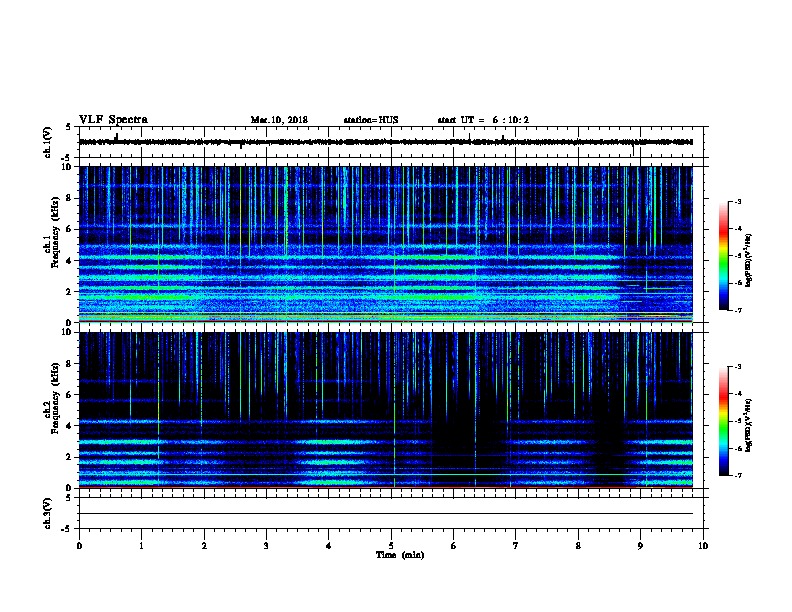Click time axis tick label "2"

(x=204, y=546)
